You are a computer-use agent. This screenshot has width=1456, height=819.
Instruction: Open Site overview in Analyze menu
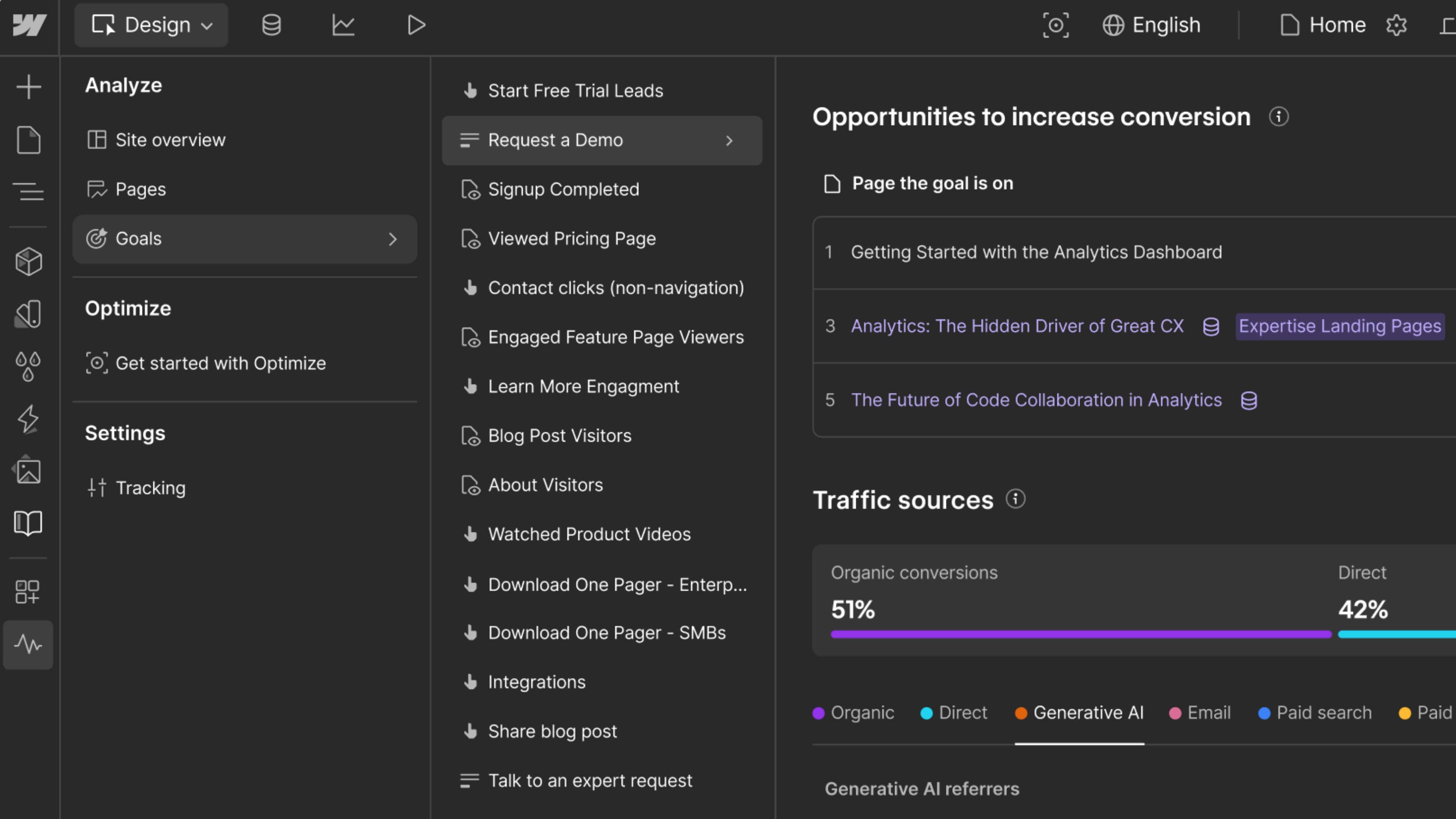click(x=170, y=140)
